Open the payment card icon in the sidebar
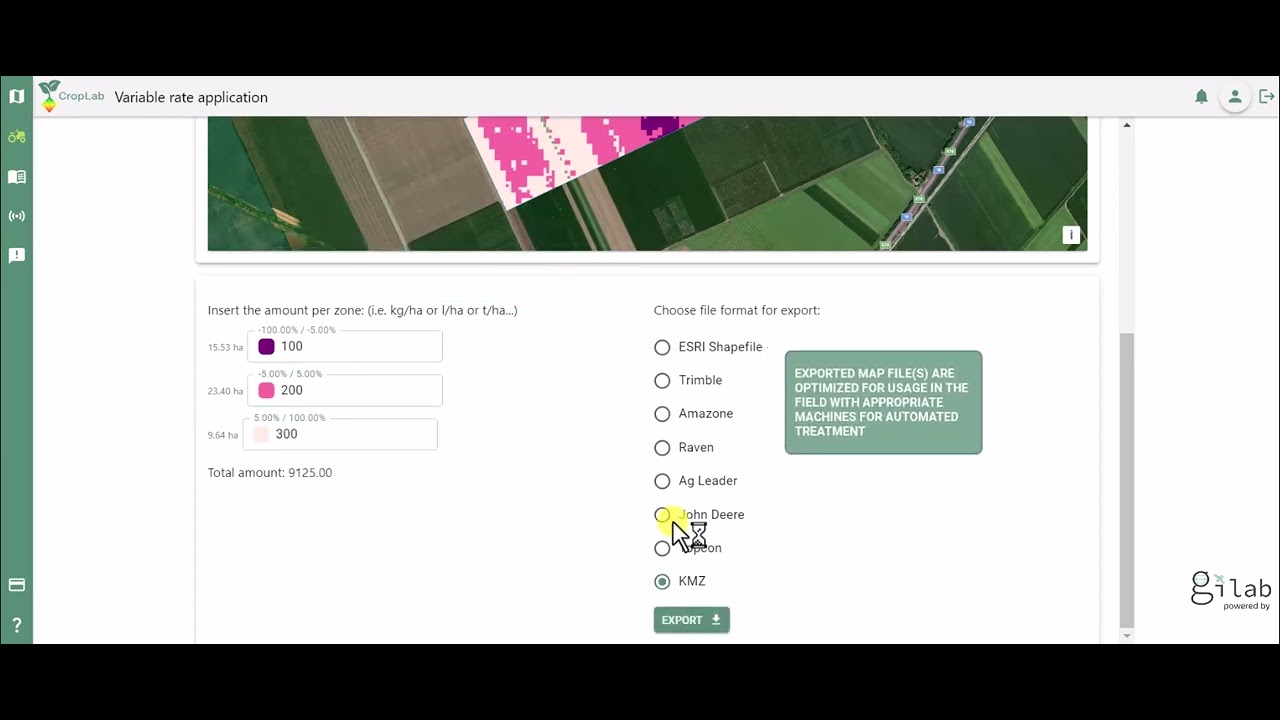This screenshot has width=1280, height=720. point(16,585)
